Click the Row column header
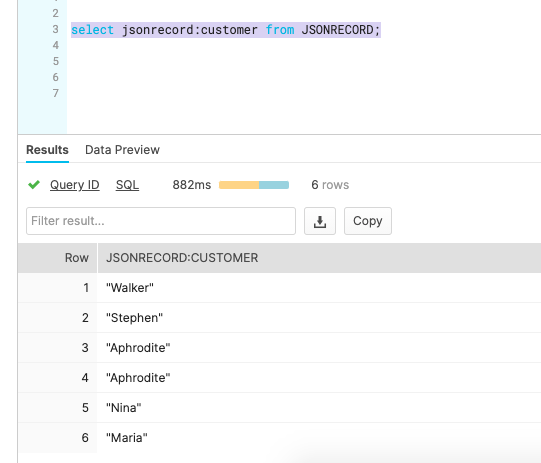The image size is (541, 463). pos(77,258)
